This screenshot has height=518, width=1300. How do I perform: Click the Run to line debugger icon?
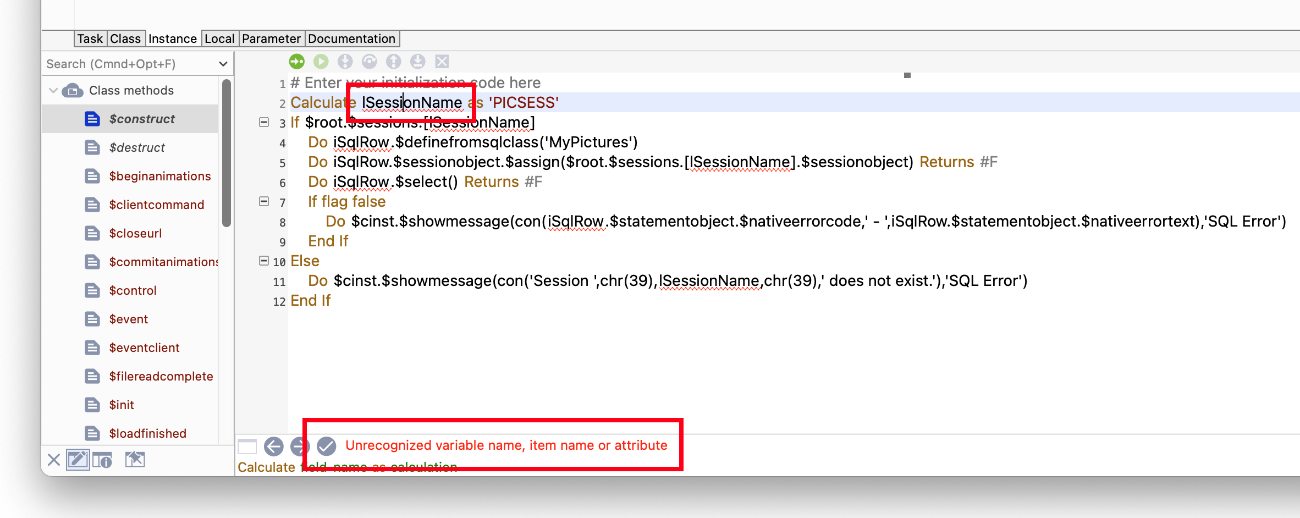click(x=418, y=61)
